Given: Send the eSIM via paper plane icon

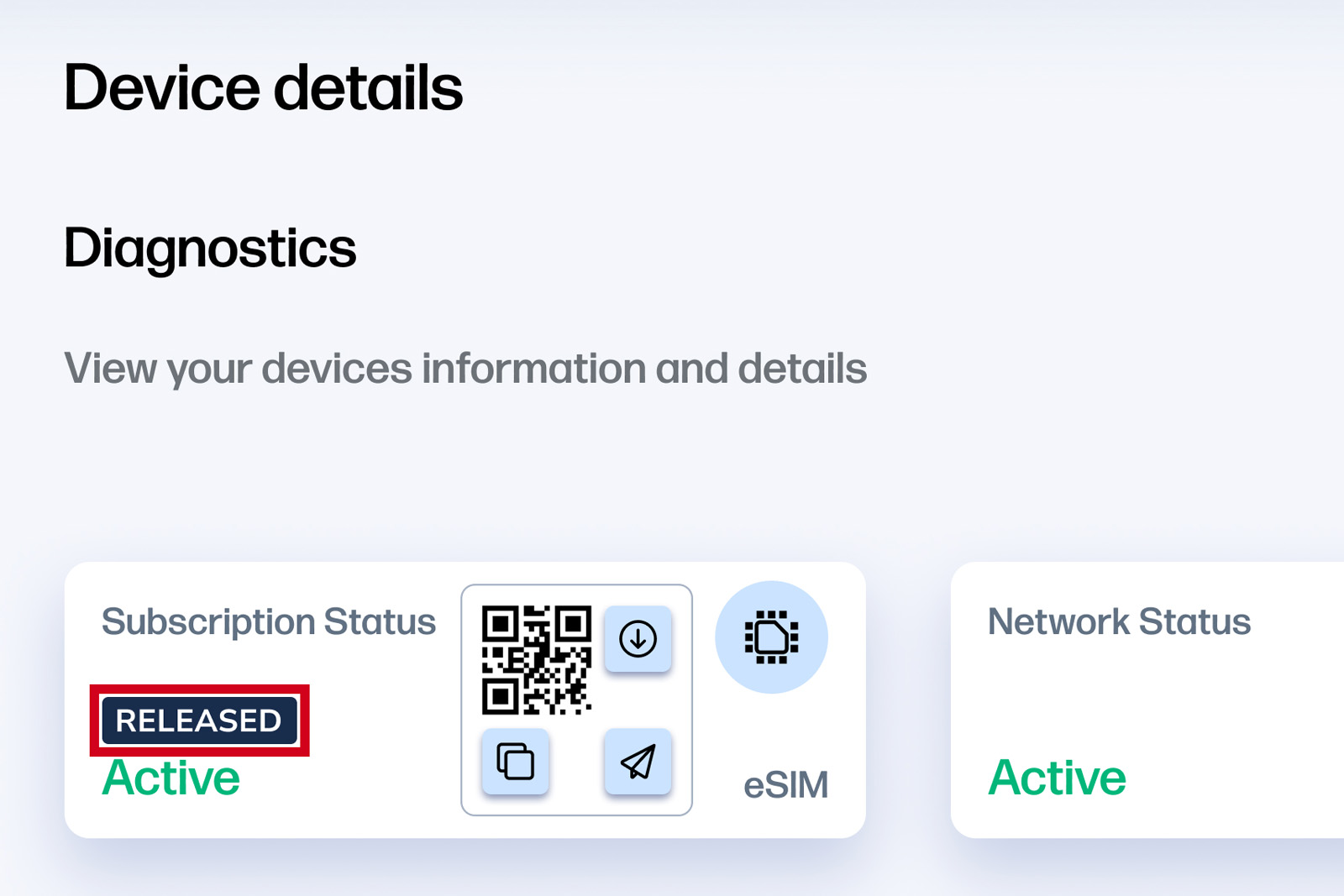Looking at the screenshot, I should 638,762.
